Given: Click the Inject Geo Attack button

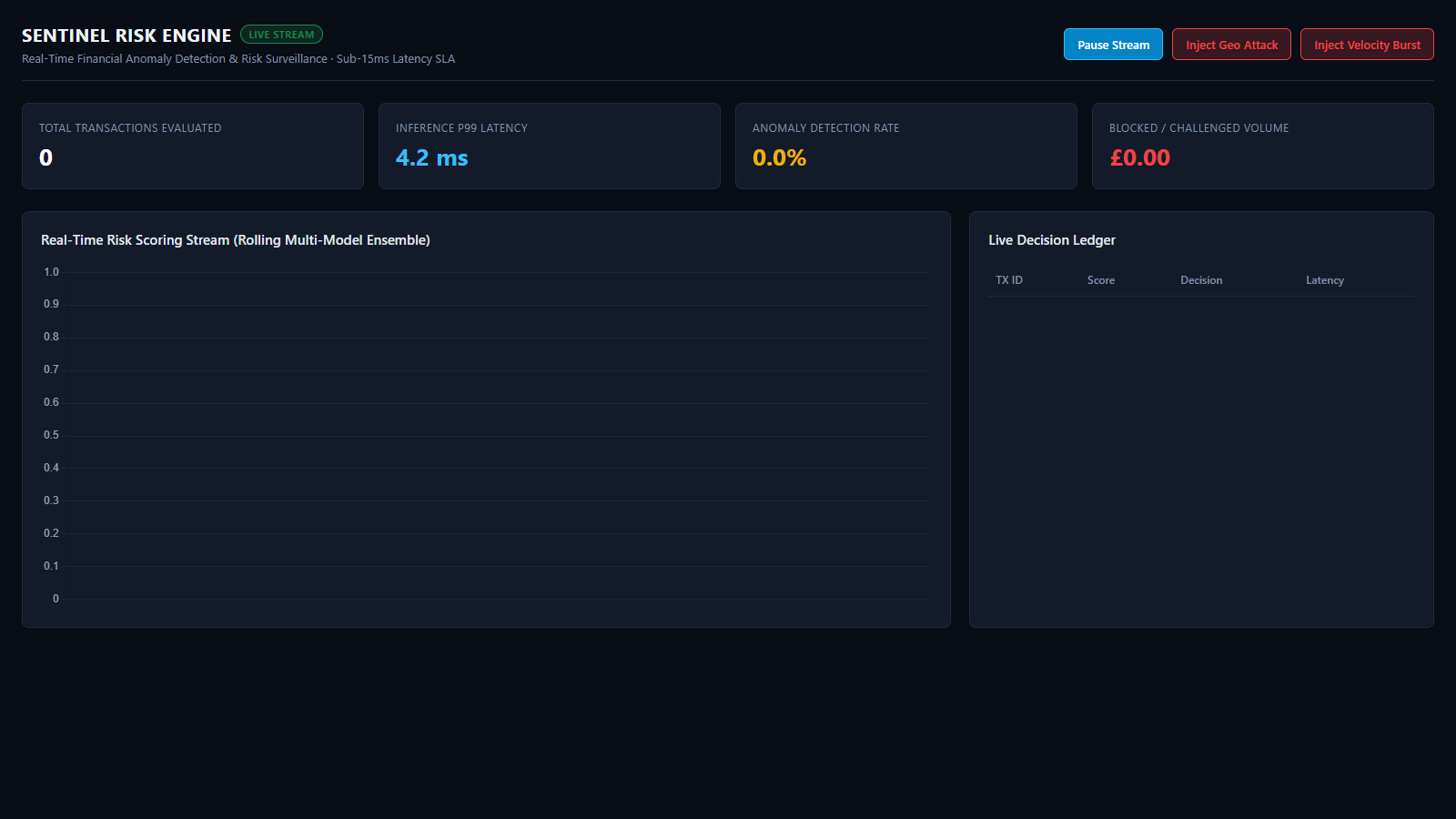Looking at the screenshot, I should tap(1231, 45).
